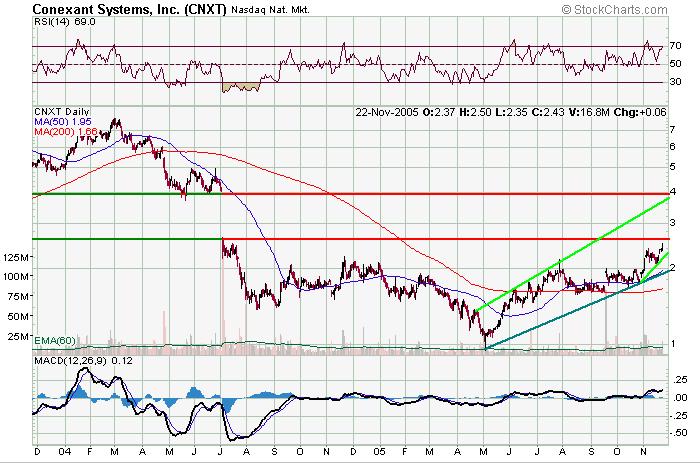Click the RSI(14) 69.0 indicator label
The height and width of the screenshot is (463, 700).
(65, 22)
